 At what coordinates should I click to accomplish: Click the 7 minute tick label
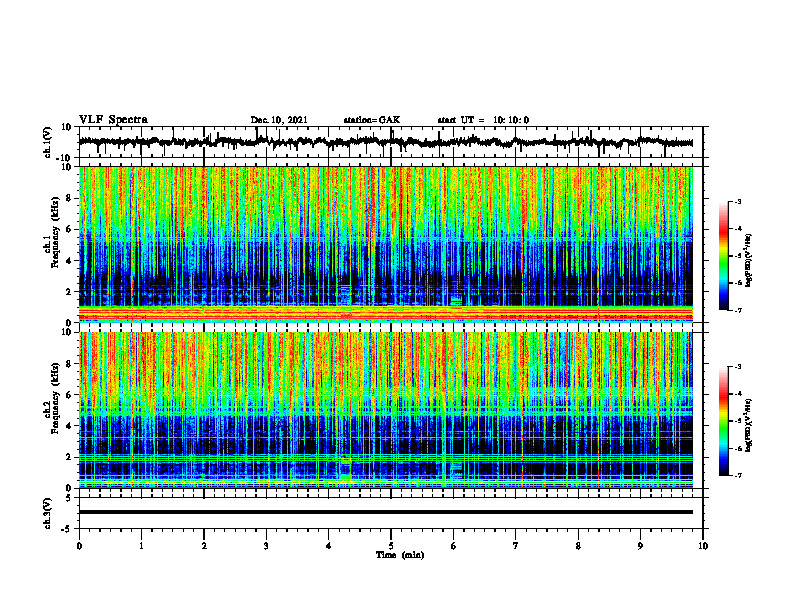tap(516, 546)
